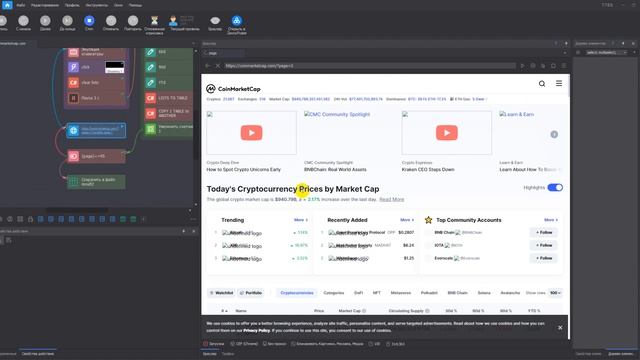Click the Portfolio button
640x360 pixels.
coord(251,293)
